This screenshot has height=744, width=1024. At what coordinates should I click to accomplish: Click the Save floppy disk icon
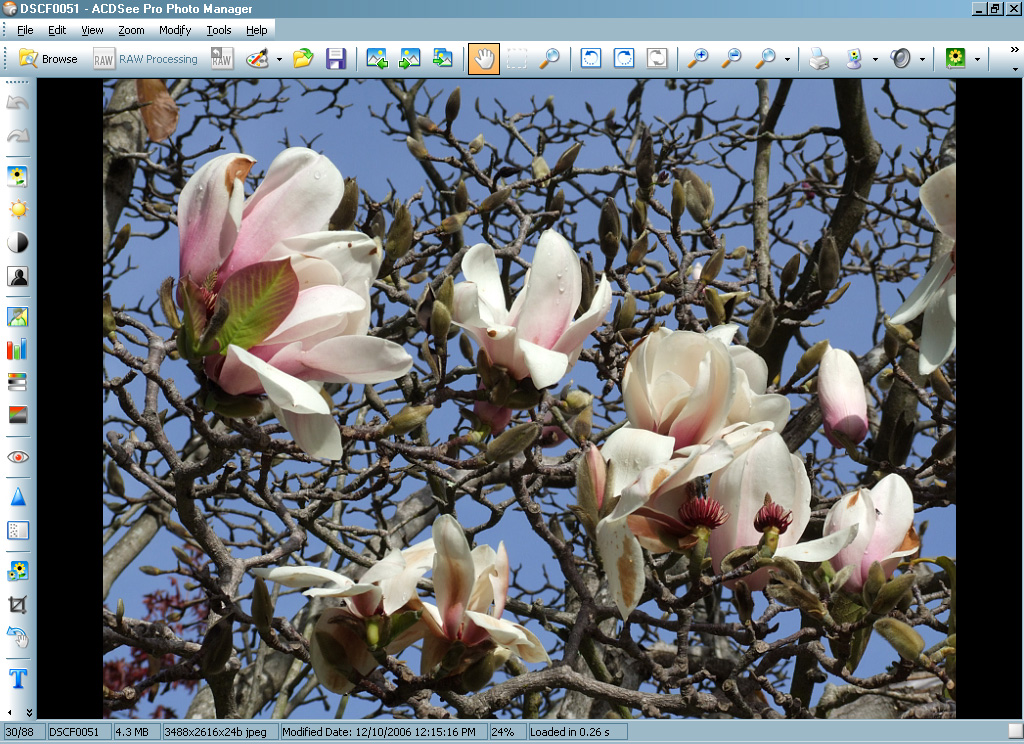pos(336,59)
